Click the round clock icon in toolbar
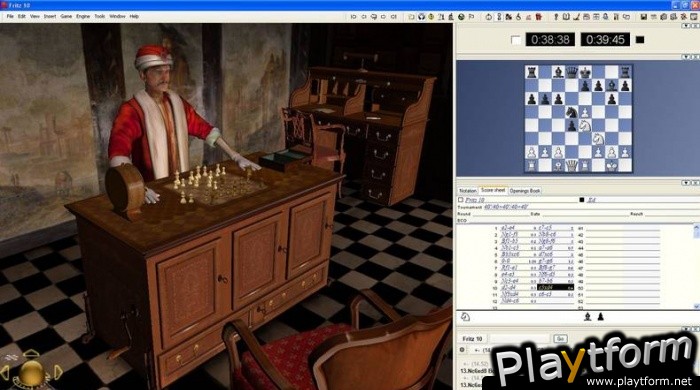Viewport: 700px width, 390px height. pos(489,17)
